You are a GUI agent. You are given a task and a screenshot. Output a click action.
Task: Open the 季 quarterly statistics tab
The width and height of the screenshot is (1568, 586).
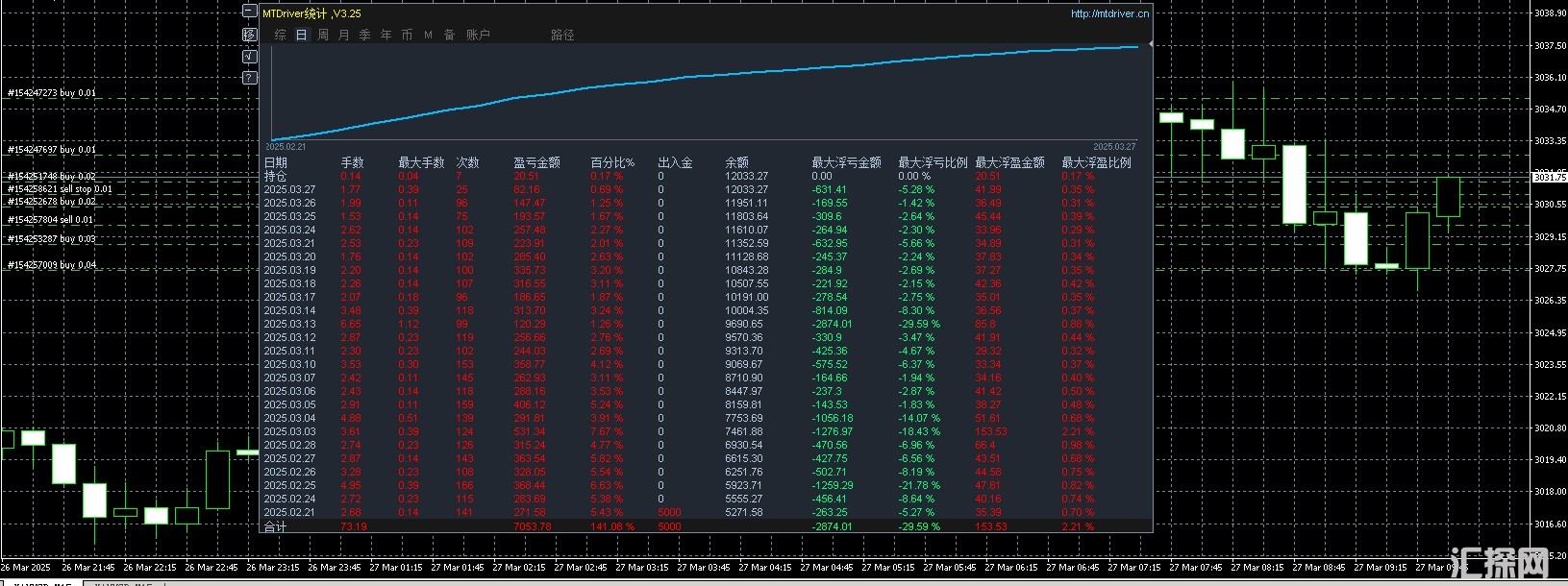click(365, 35)
